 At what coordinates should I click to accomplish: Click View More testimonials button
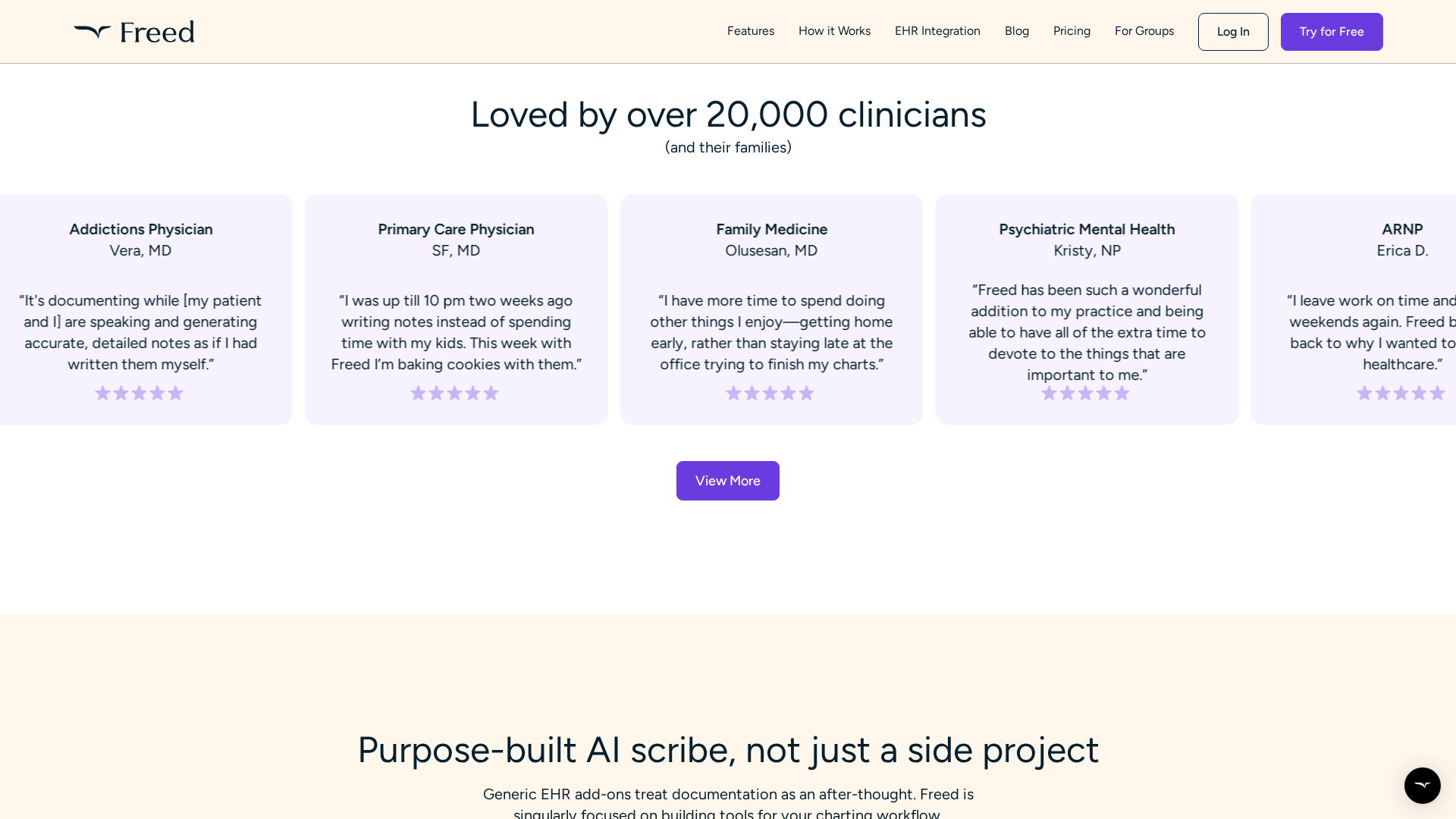(x=728, y=481)
